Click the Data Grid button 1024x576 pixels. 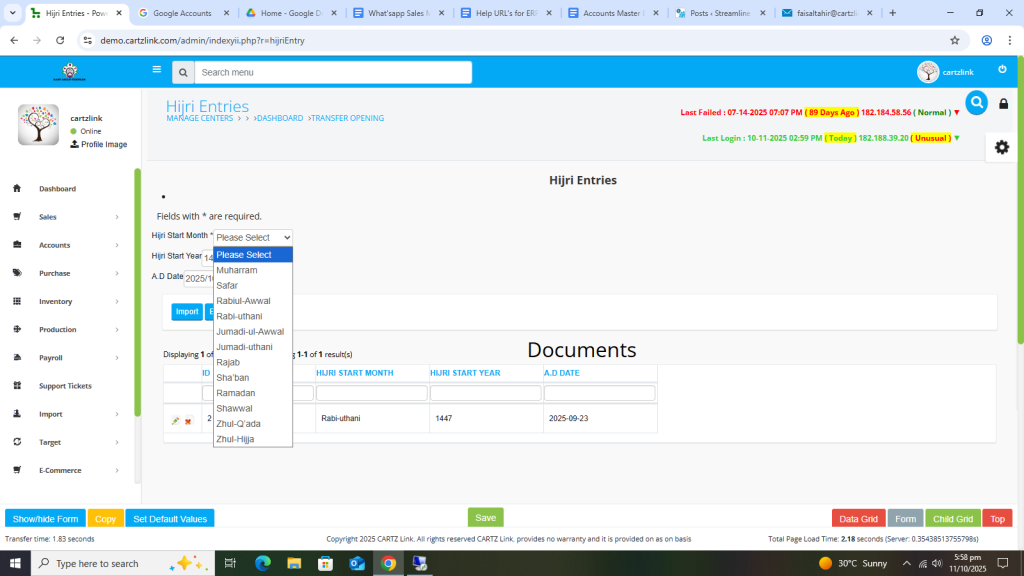858,519
